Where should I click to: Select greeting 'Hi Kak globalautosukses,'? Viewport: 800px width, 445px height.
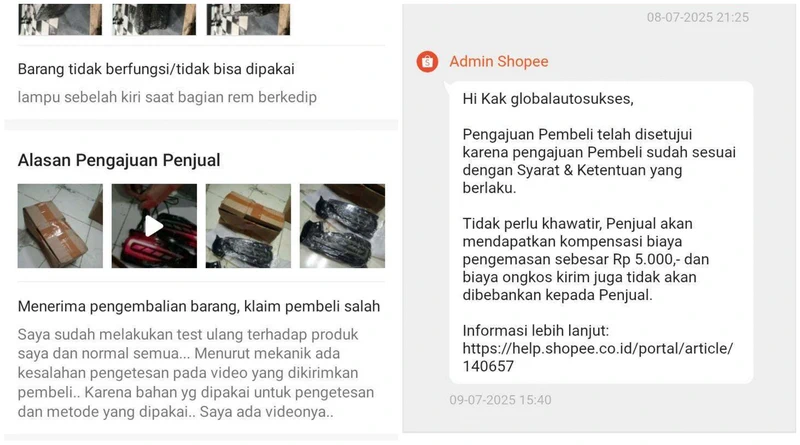coord(548,98)
